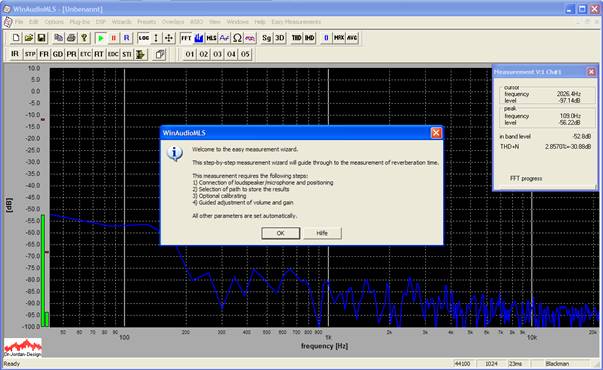Screen dimensions: 603x370
Task: Select preset 03
Action: (217, 54)
